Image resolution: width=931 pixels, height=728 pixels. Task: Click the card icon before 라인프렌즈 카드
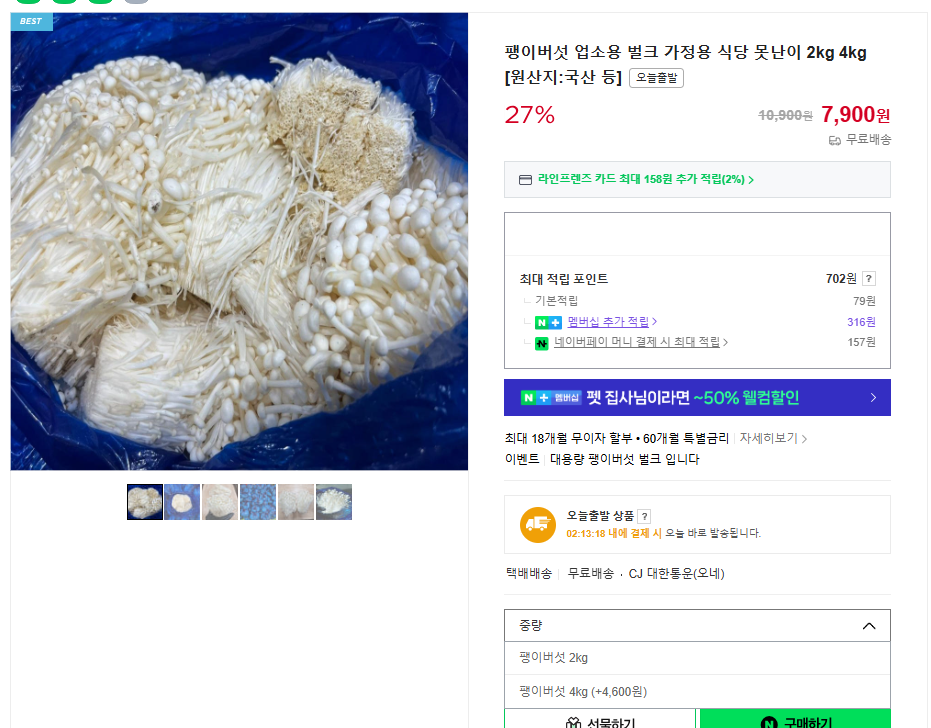click(525, 180)
